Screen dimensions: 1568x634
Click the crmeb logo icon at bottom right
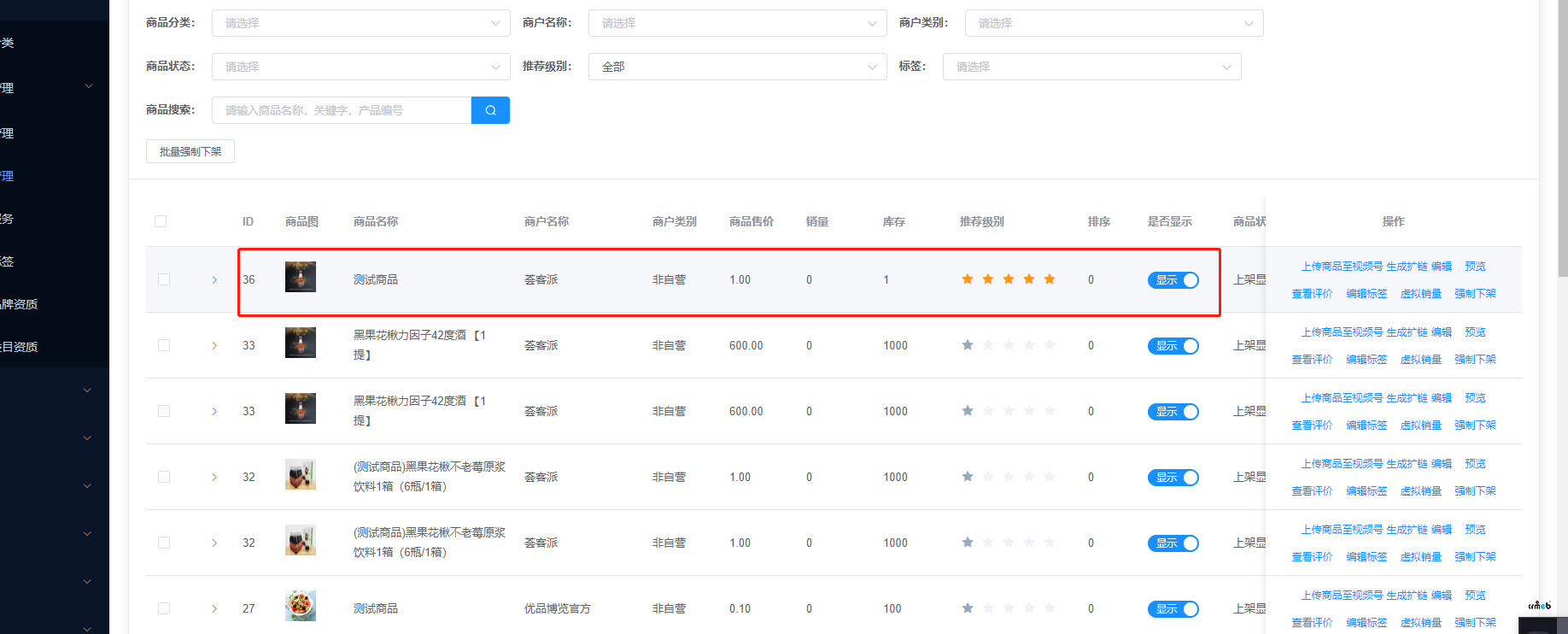[x=1539, y=606]
